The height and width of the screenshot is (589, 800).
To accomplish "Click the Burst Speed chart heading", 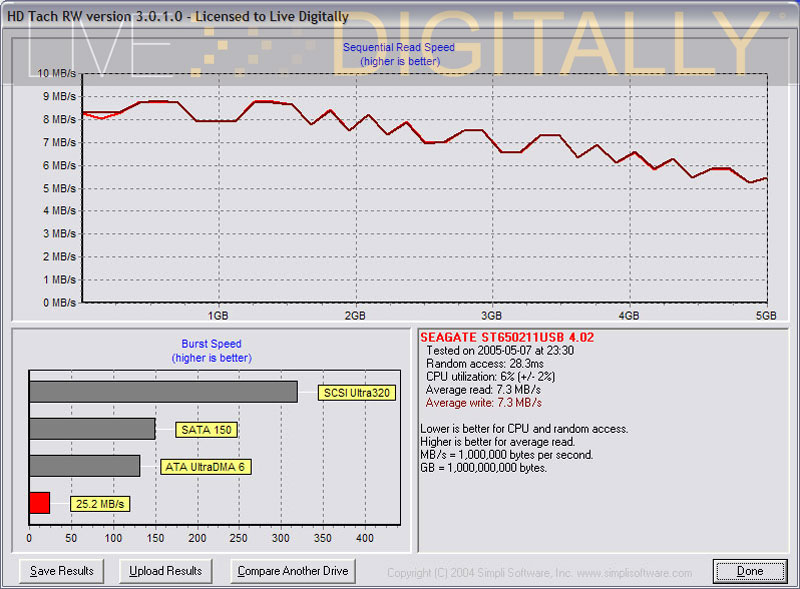I will (211, 344).
